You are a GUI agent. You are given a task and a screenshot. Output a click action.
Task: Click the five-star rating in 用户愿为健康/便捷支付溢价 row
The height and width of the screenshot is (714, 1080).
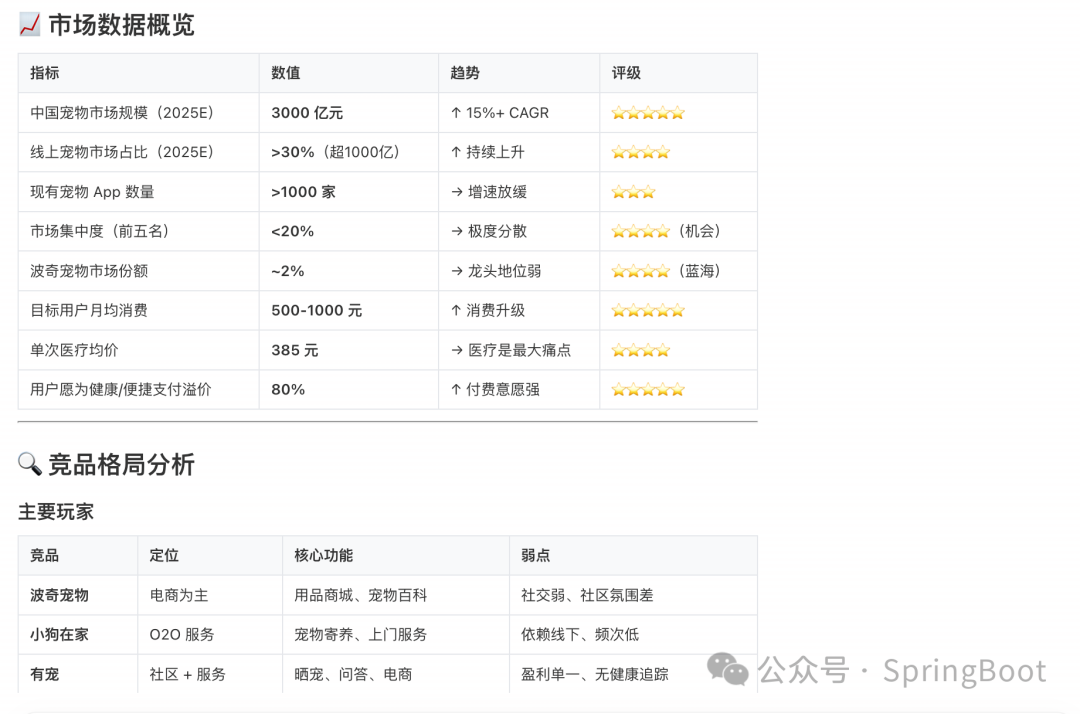point(648,390)
